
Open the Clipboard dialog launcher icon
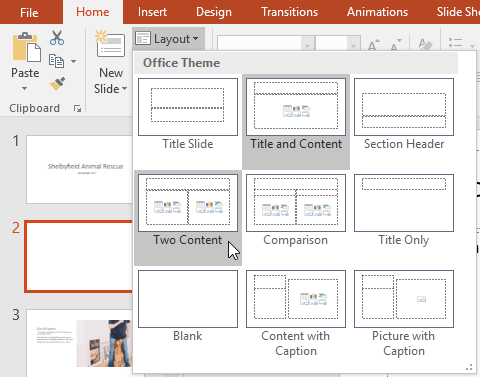point(77,108)
